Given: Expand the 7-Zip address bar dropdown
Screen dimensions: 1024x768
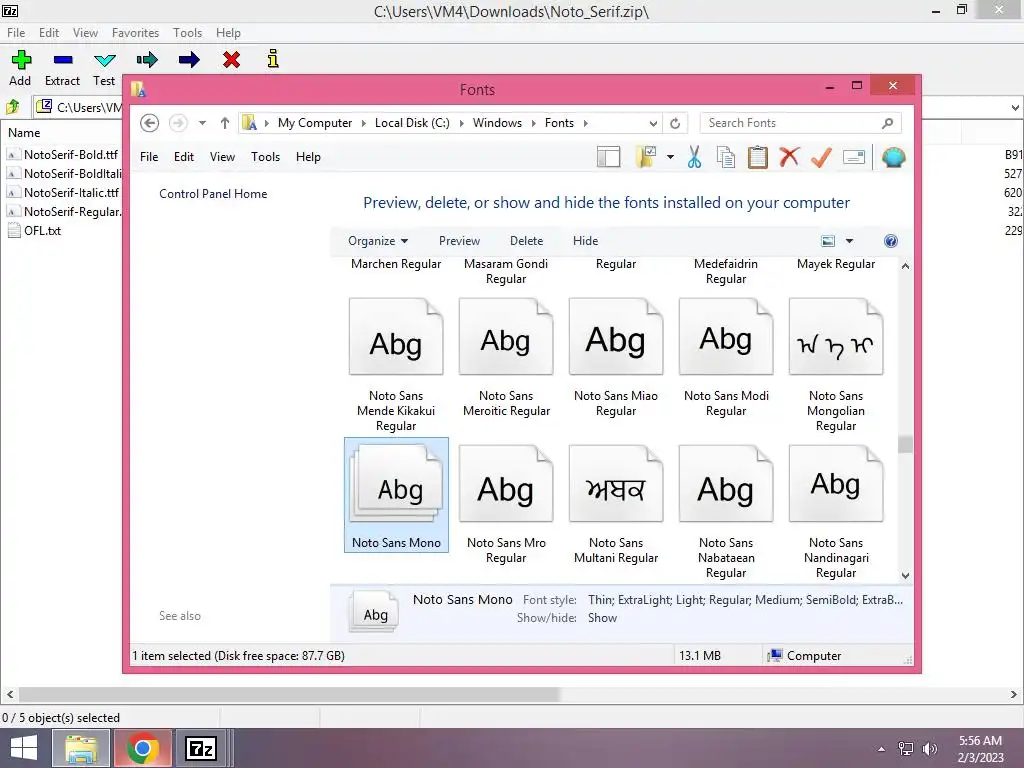Looking at the screenshot, I should tap(1016, 107).
